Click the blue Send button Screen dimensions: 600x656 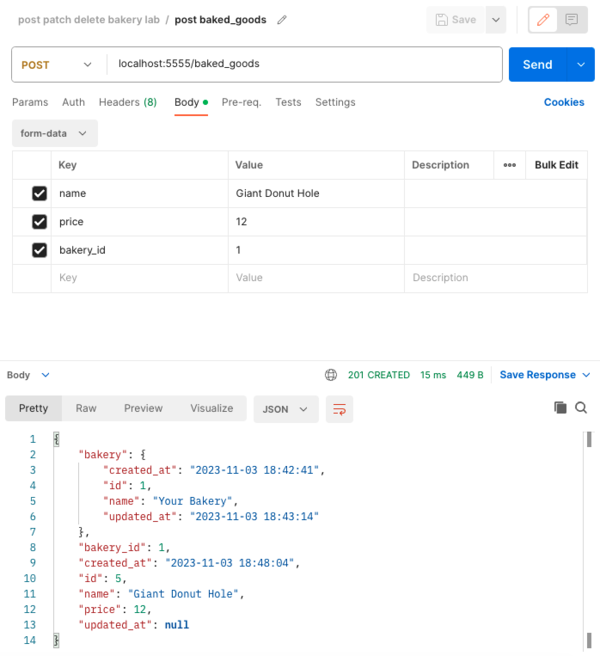[x=538, y=64]
